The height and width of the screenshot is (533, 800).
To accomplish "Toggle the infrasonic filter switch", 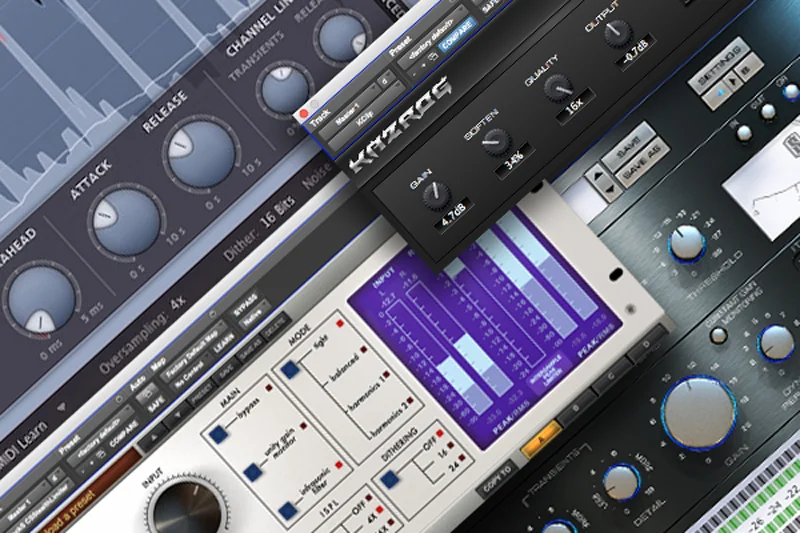I will 288,510.
